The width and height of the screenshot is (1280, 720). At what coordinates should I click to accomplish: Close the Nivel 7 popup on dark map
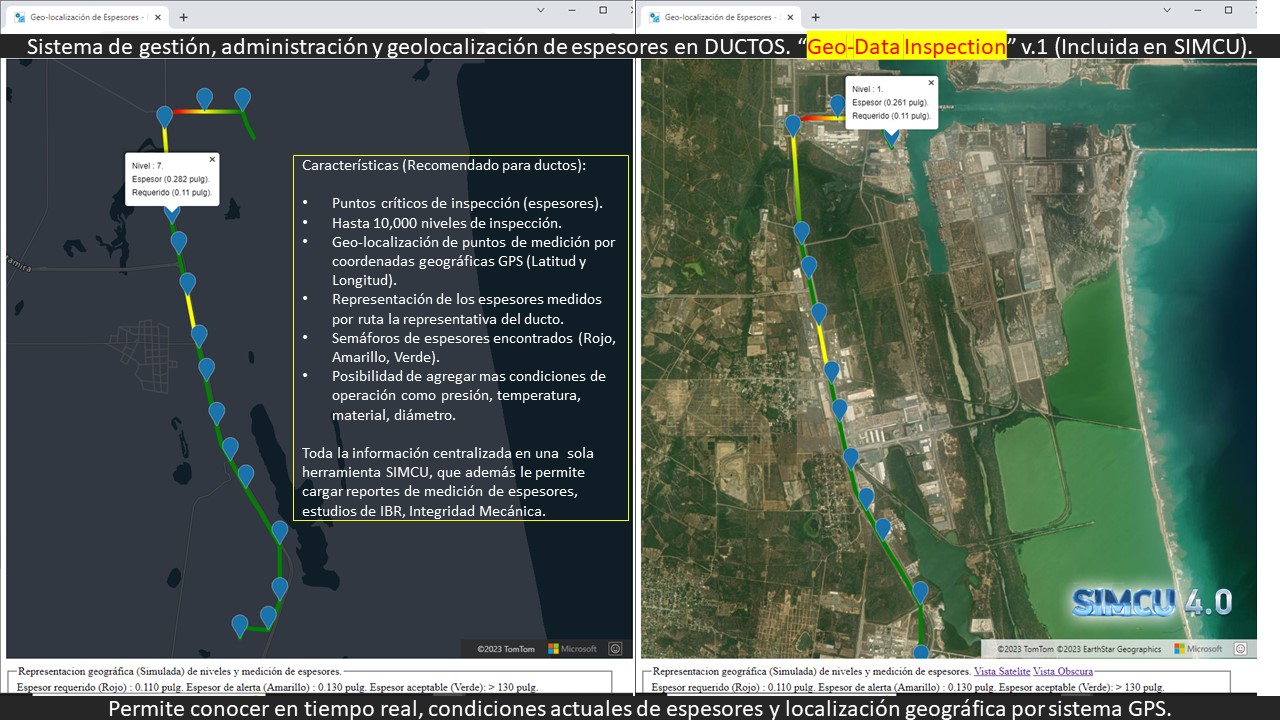(212, 159)
